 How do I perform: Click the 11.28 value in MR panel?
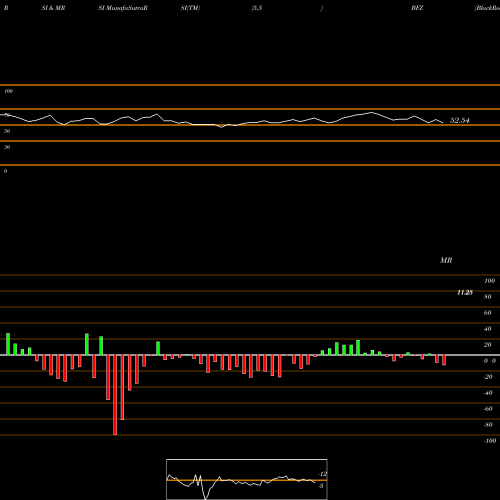click(465, 293)
